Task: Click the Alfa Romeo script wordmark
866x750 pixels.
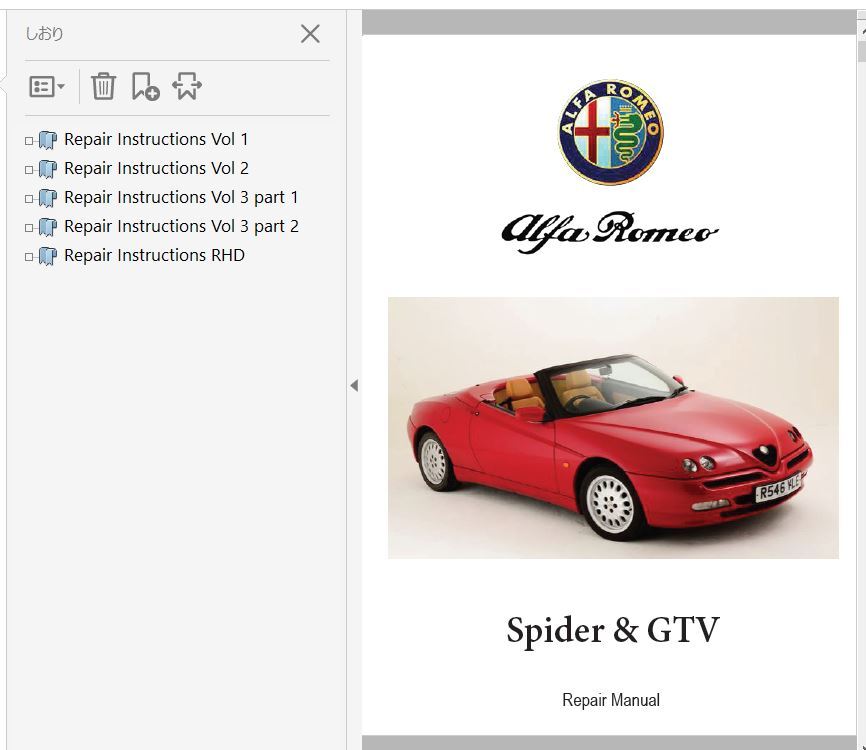Action: 610,232
